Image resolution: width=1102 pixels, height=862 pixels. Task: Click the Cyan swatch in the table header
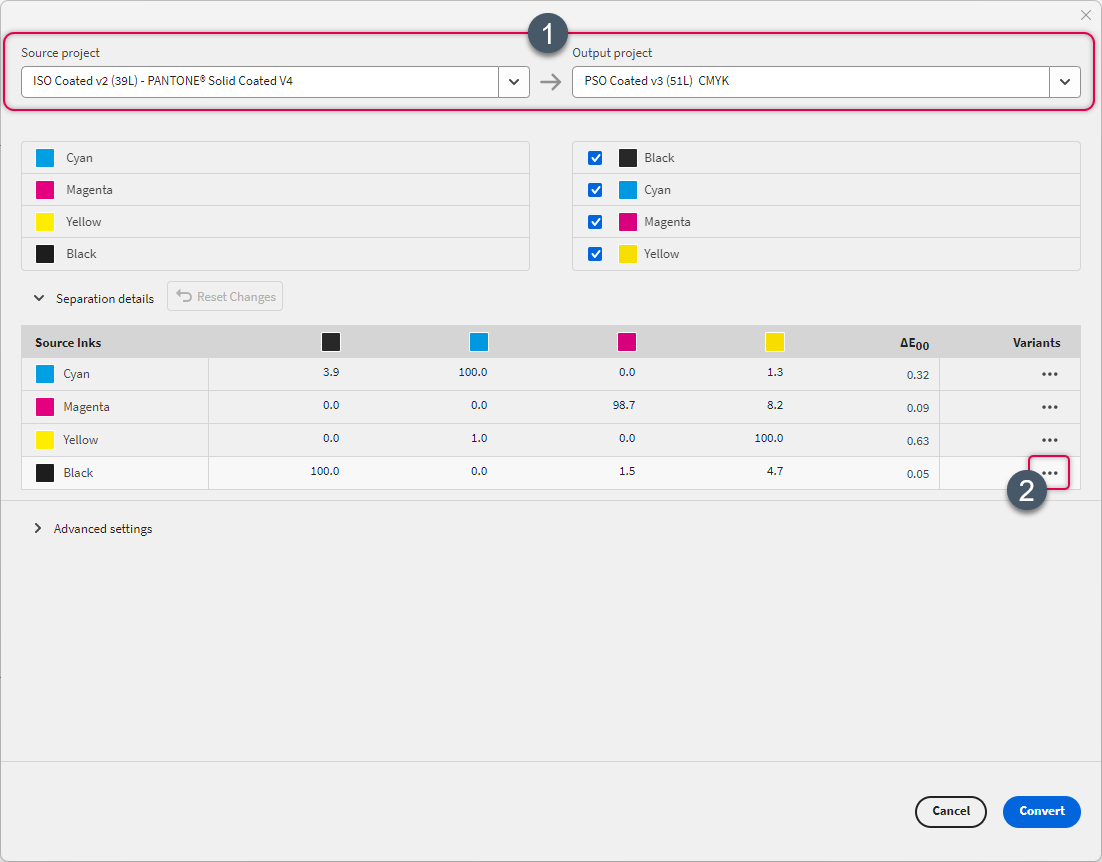point(479,342)
